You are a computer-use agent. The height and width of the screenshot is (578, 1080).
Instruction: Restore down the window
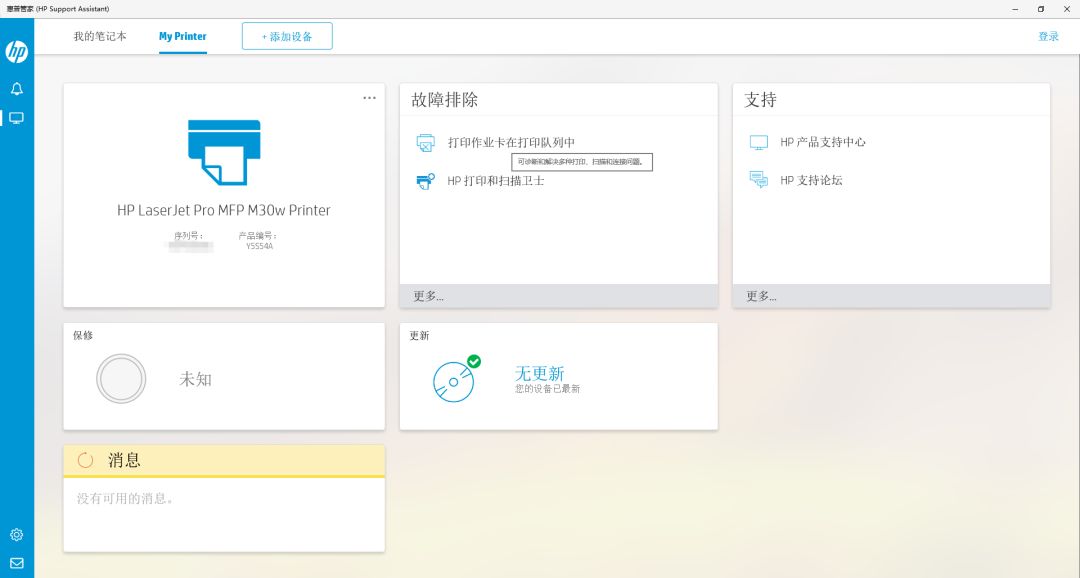[x=1041, y=9]
